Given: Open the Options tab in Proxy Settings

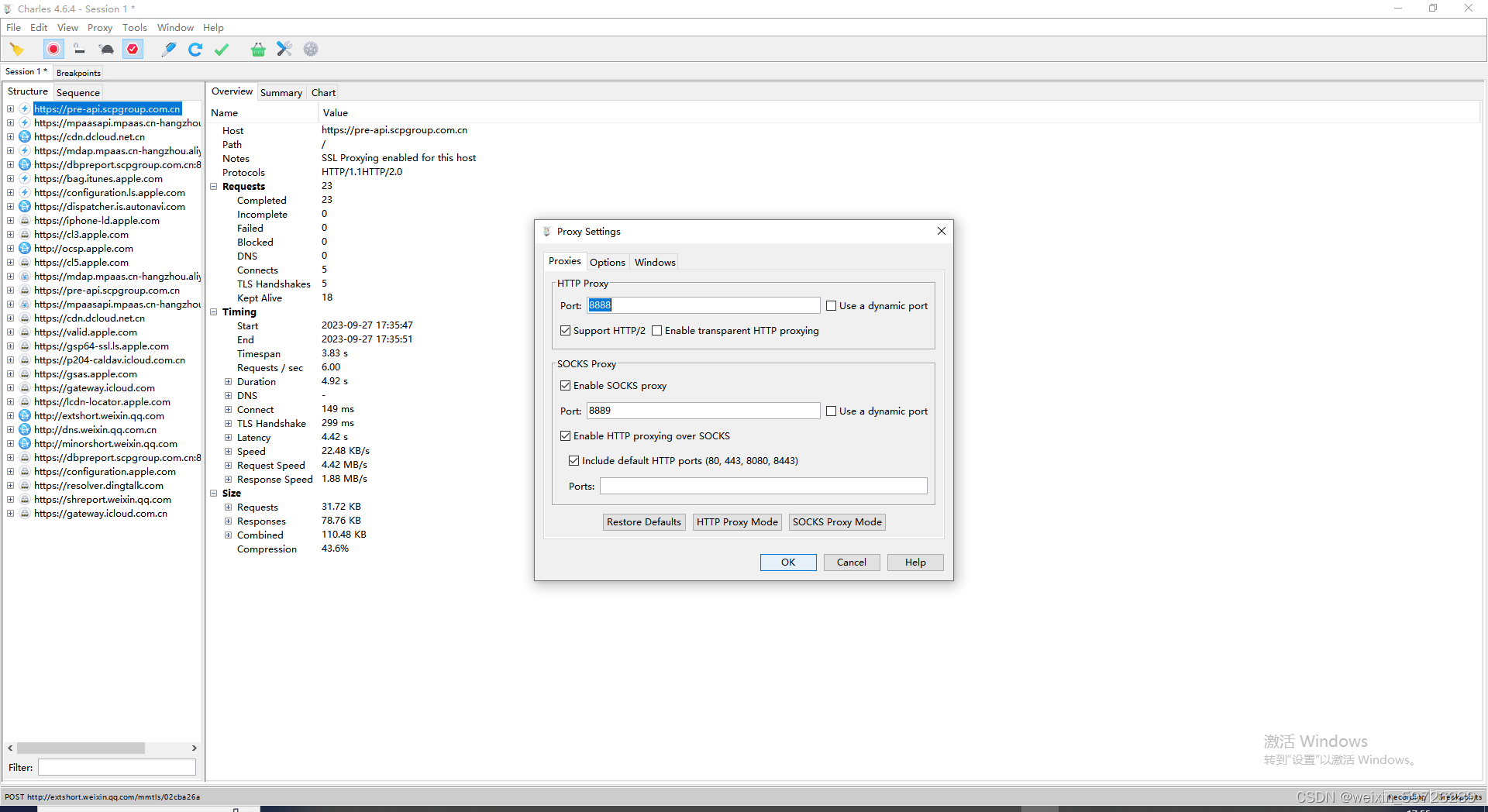Looking at the screenshot, I should tap(608, 262).
